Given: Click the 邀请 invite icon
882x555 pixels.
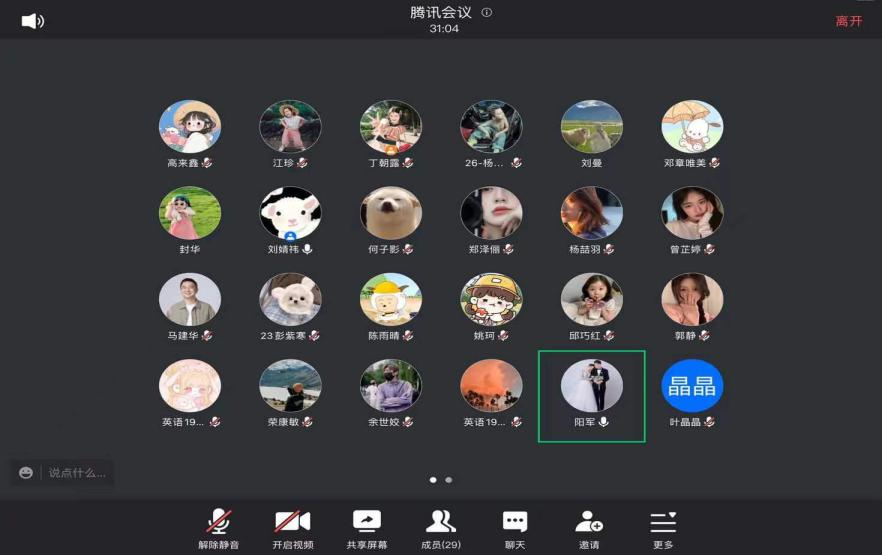Looking at the screenshot, I should [x=589, y=521].
